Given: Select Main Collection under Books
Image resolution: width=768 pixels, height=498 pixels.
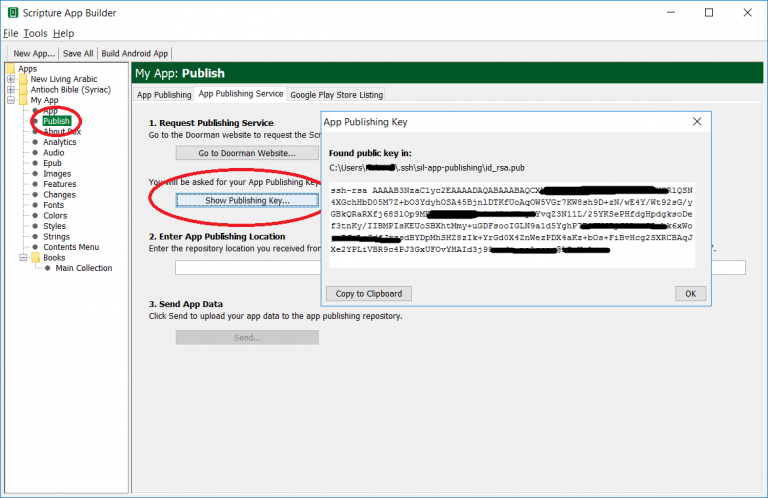Looking at the screenshot, I should (84, 268).
